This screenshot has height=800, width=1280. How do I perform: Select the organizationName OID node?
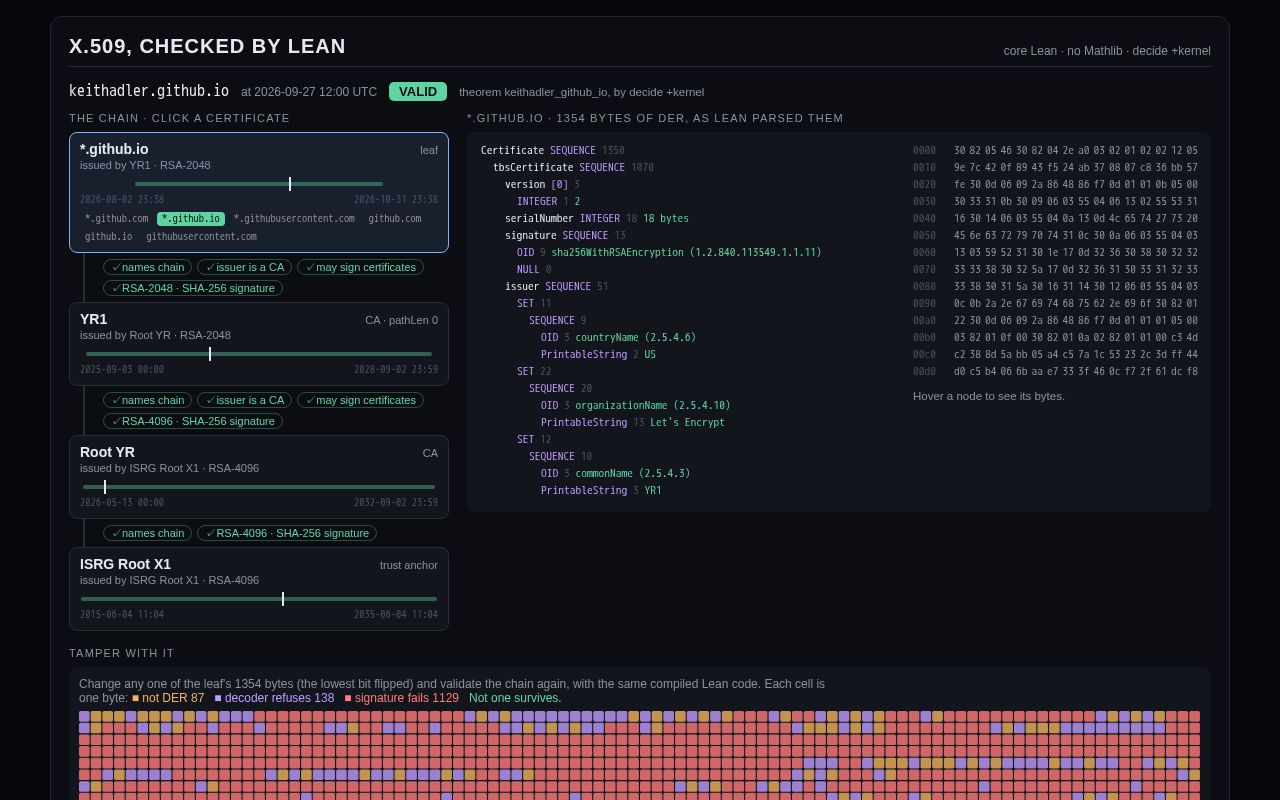pyautogui.click(x=635, y=406)
